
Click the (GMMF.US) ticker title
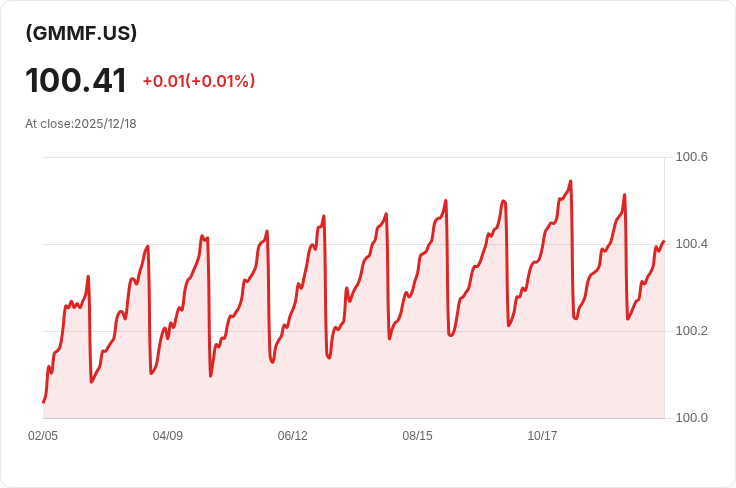81,33
